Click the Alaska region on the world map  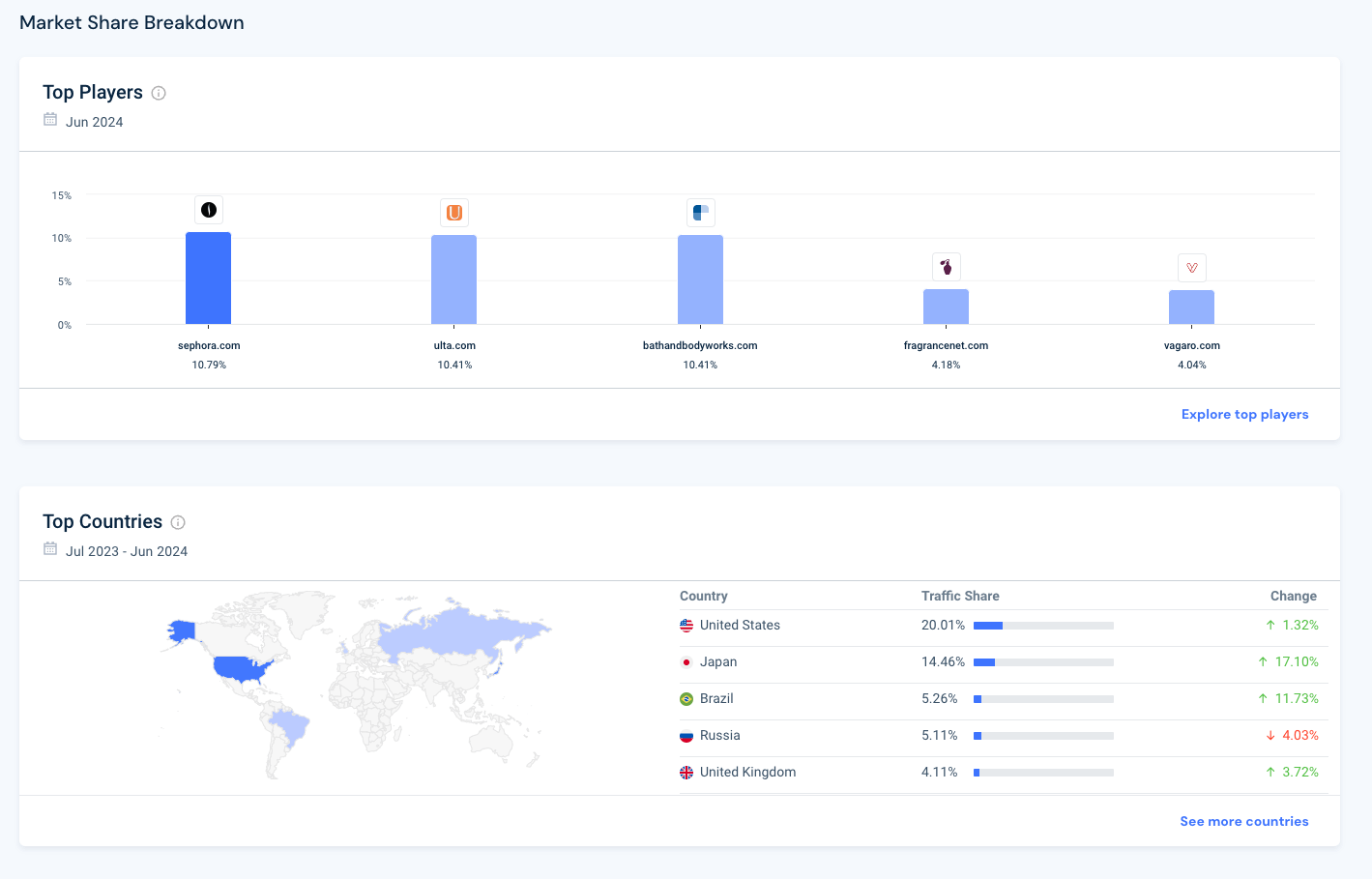click(x=182, y=631)
